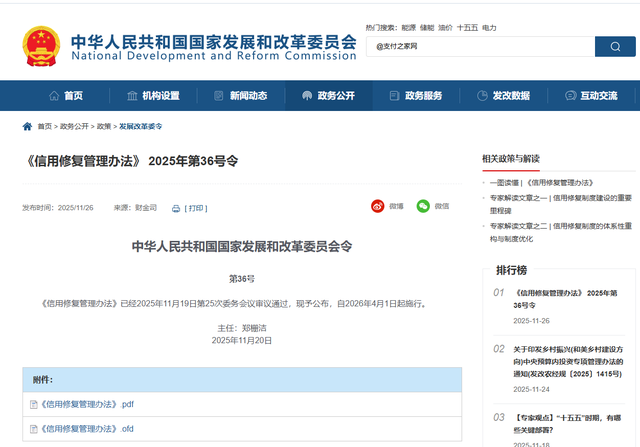Screen dimensions: 640x447
Task: Open 专家解读文章之一 related link
Action: [x=561, y=204]
